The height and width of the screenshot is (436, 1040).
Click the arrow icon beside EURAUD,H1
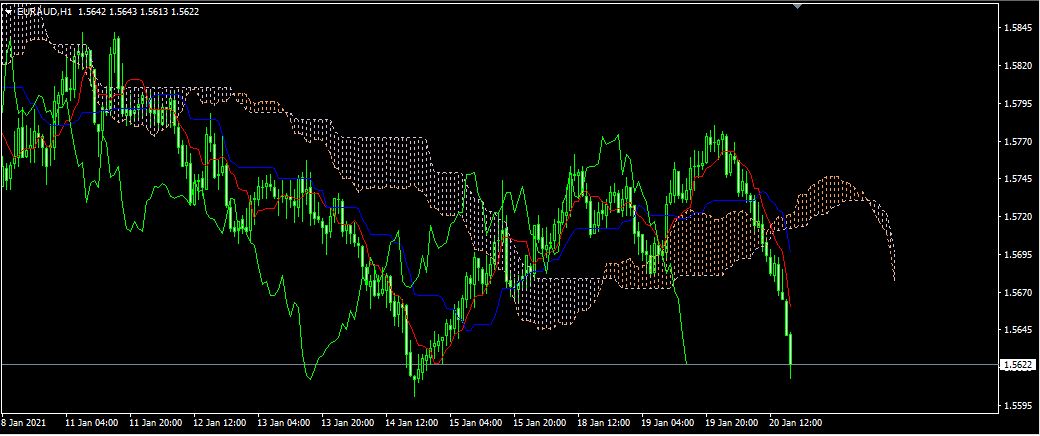coord(9,9)
